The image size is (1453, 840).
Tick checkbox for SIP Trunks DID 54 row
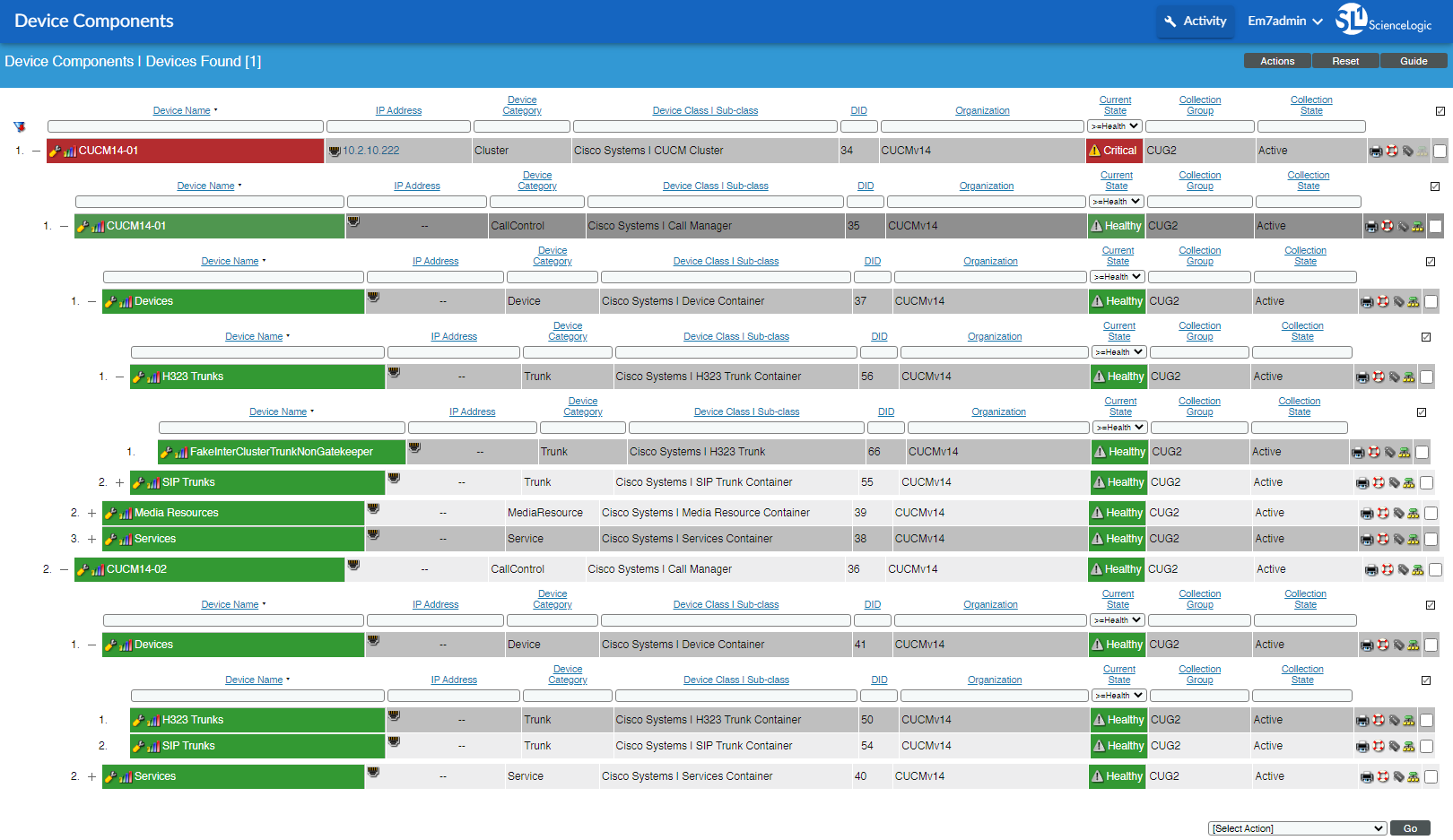pos(1426,746)
